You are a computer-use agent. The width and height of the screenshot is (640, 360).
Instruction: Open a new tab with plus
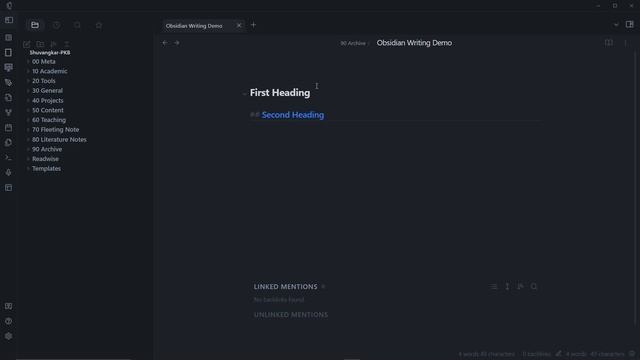pyautogui.click(x=253, y=25)
